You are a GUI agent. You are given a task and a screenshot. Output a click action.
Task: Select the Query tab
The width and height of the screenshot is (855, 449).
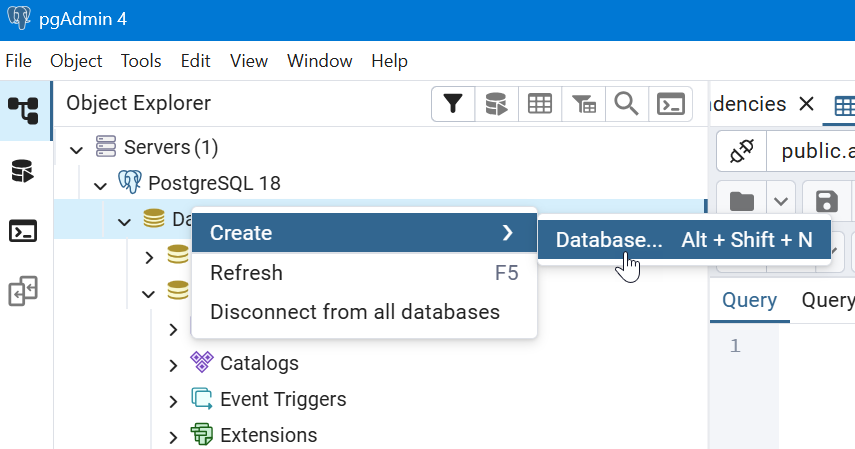(749, 301)
